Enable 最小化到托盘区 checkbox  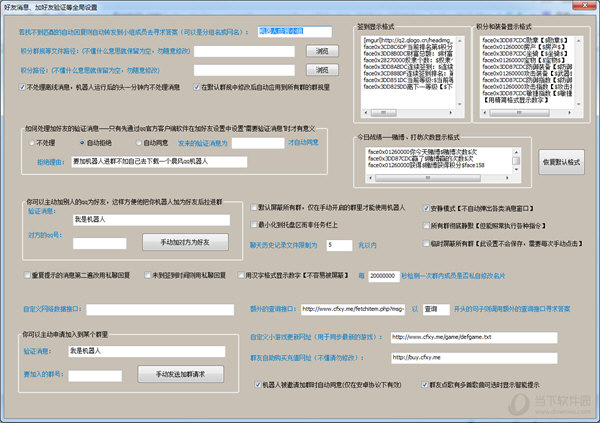pos(254,225)
